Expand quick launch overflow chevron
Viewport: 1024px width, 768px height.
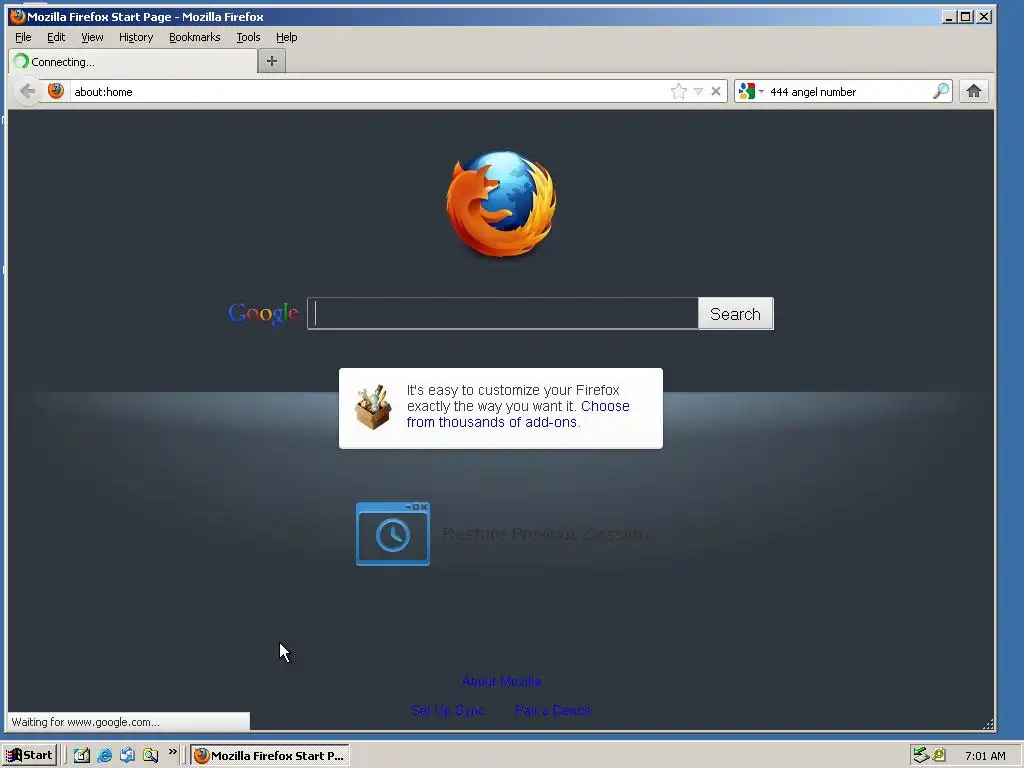coord(172,752)
